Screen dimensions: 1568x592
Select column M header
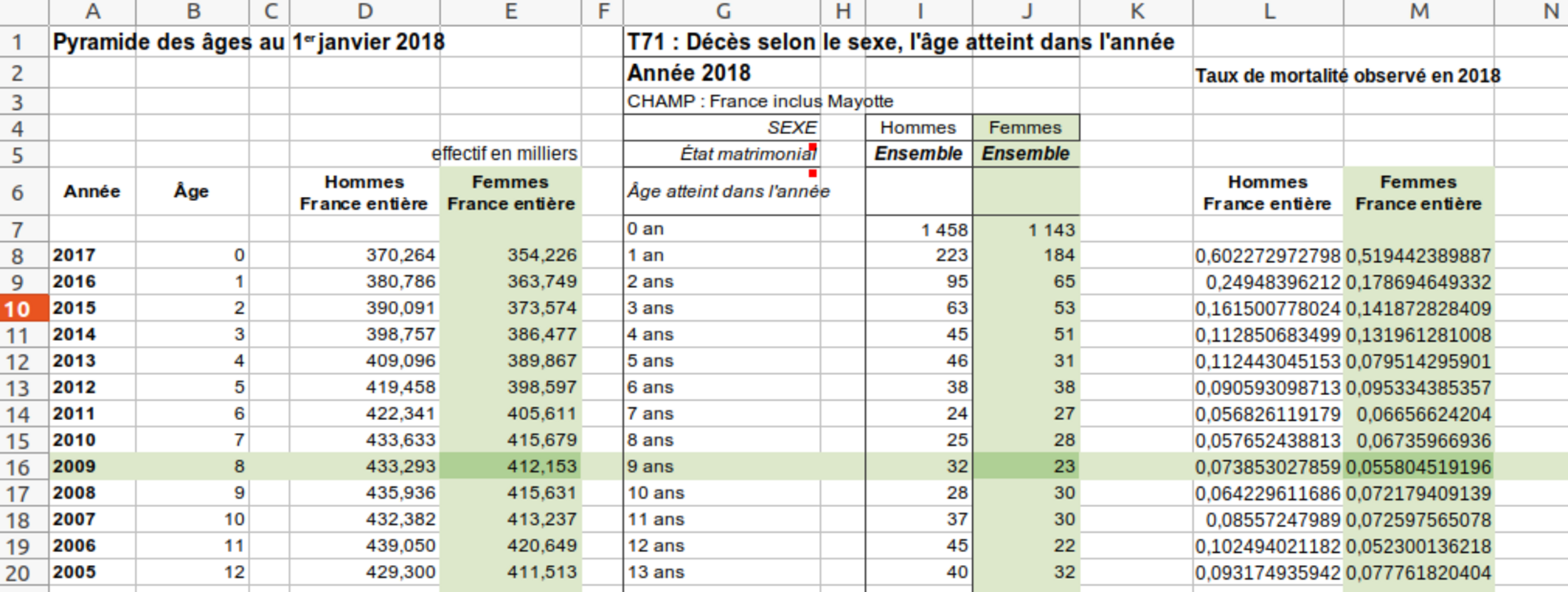(x=1418, y=11)
